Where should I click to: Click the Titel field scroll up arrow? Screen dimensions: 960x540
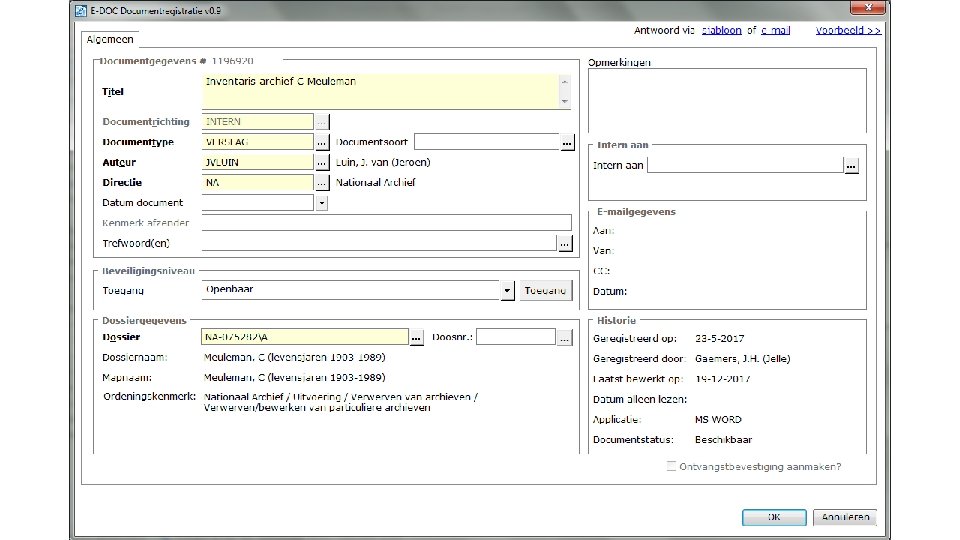pos(564,81)
